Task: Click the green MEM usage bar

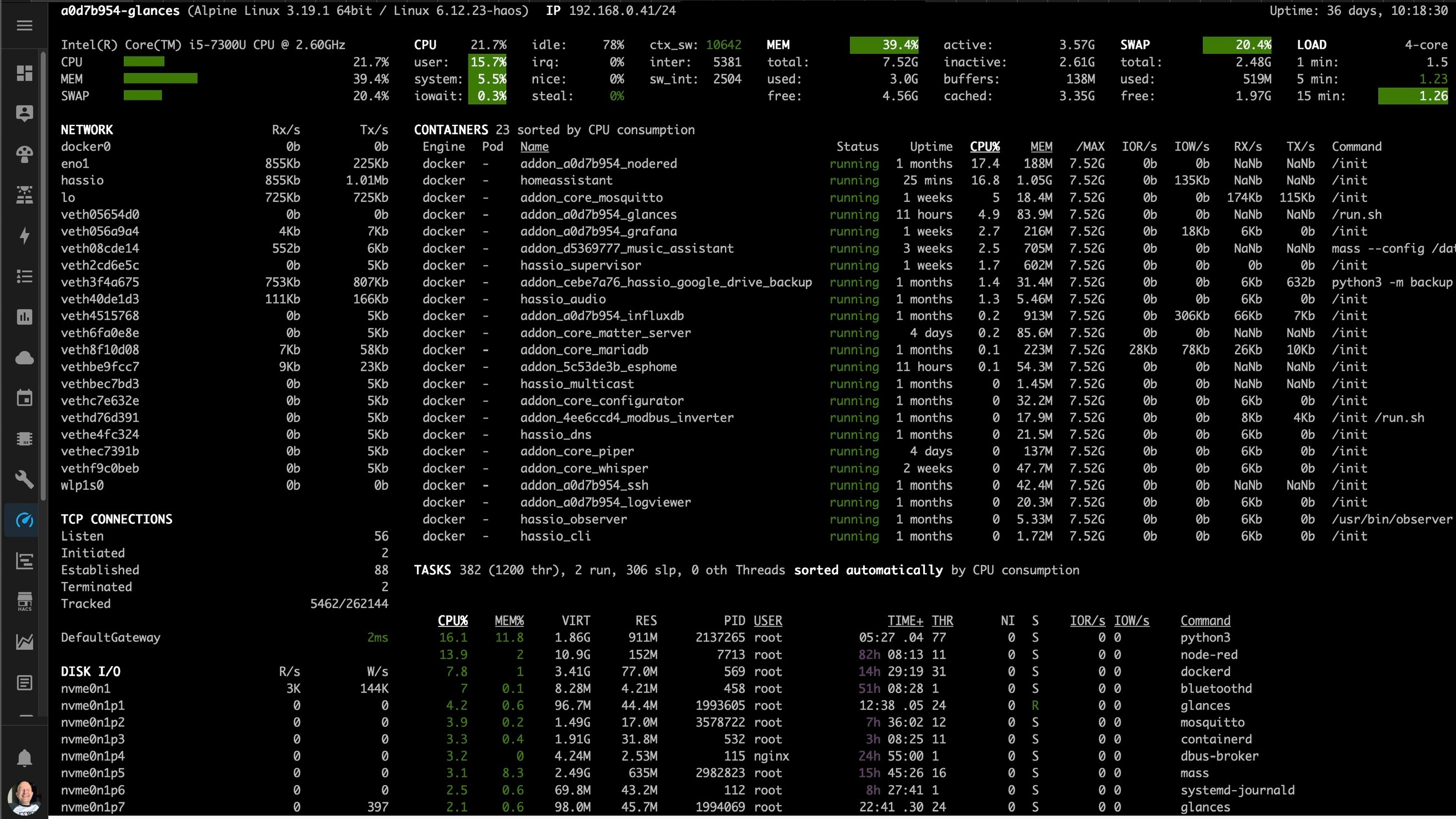Action: coord(160,79)
